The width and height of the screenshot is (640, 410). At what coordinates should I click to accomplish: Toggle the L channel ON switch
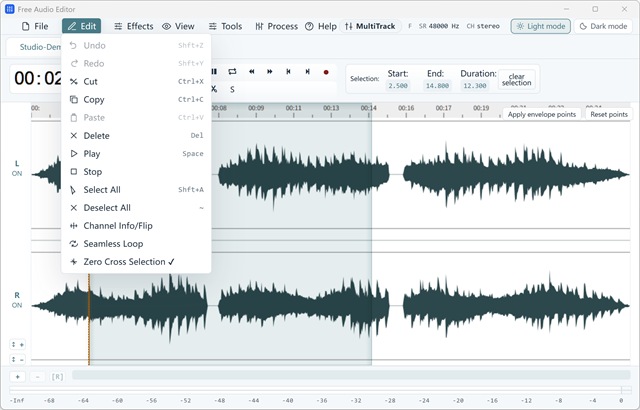tap(17, 173)
